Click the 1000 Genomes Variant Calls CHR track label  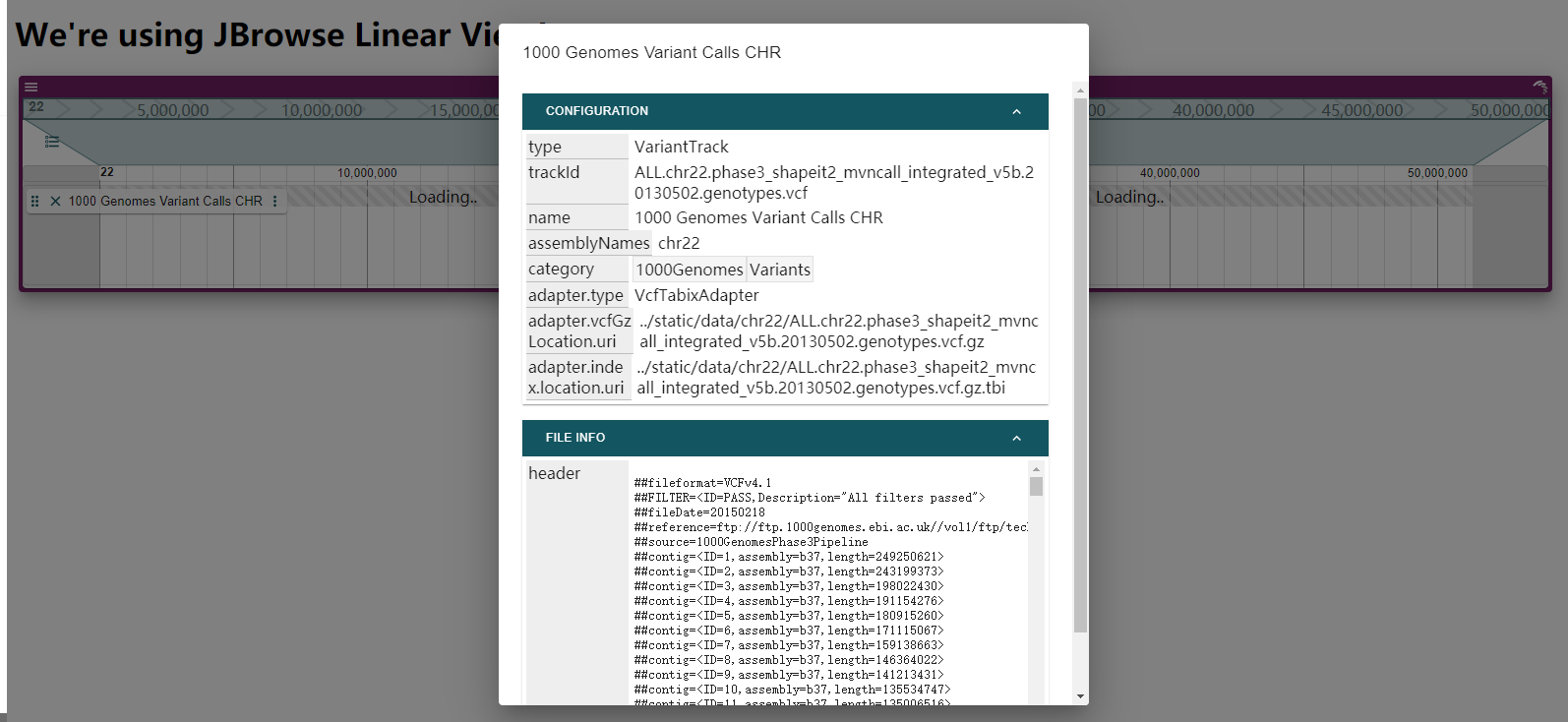point(165,201)
